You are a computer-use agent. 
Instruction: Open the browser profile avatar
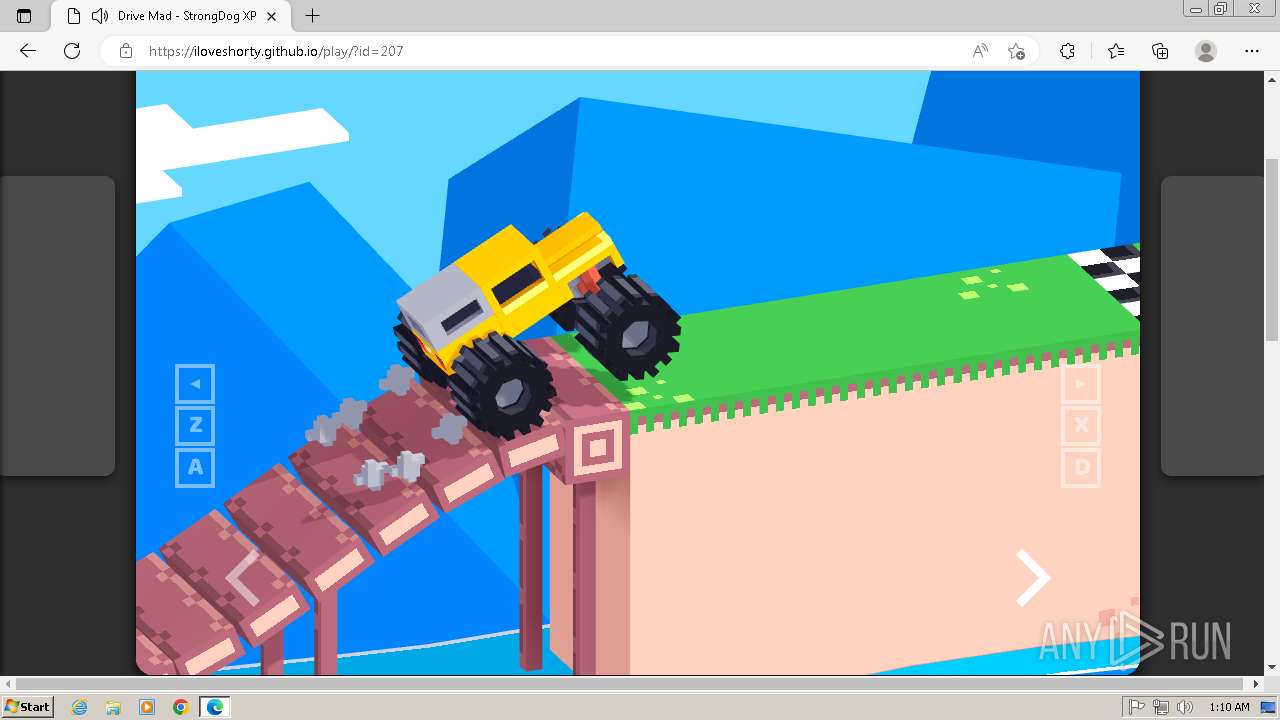pos(1206,51)
